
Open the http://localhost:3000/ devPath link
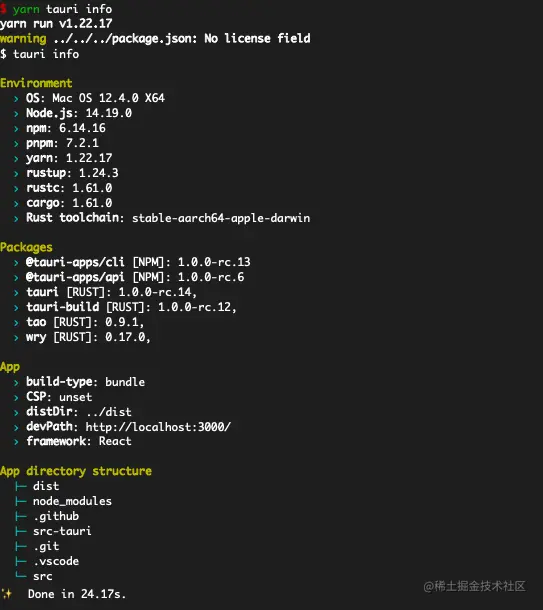click(158, 427)
